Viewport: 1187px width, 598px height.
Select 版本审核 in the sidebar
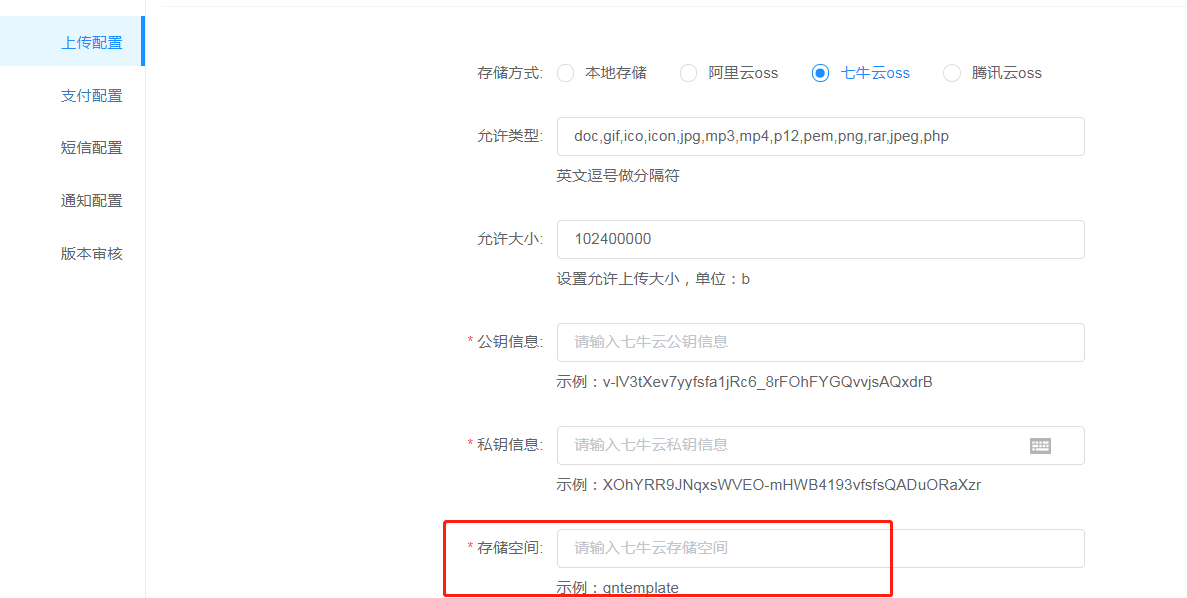pyautogui.click(x=91, y=254)
